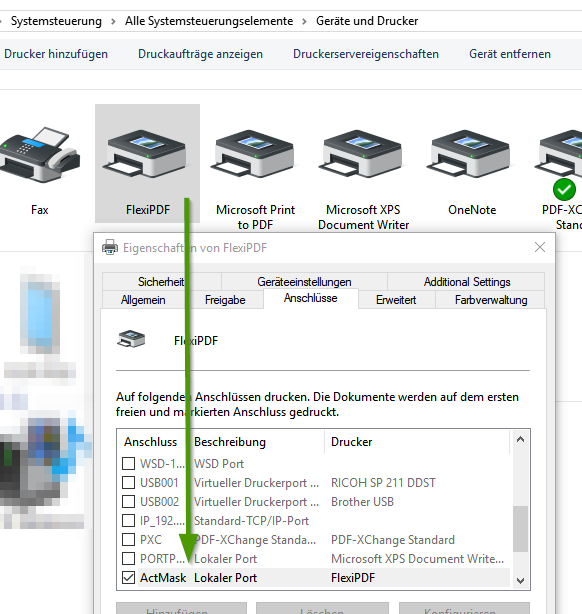Click the port list scroll-down arrow
The image size is (582, 614).
click(521, 580)
